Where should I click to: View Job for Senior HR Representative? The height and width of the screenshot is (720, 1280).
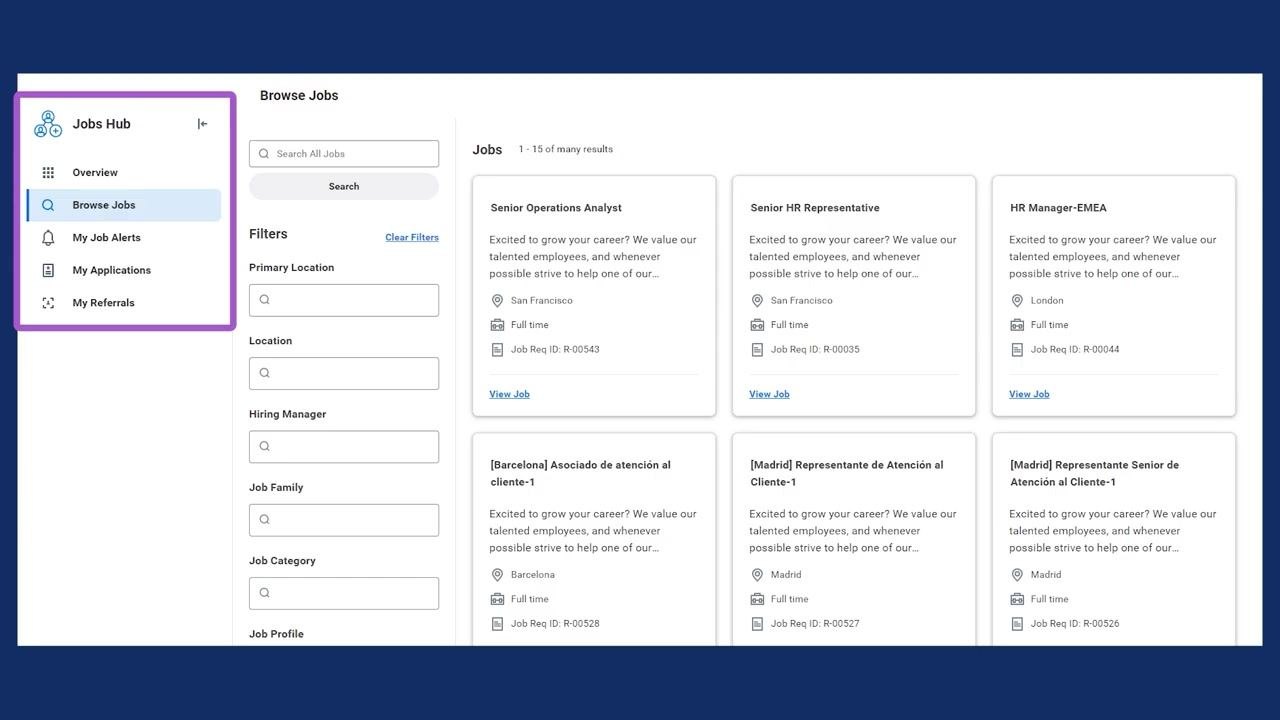[769, 394]
